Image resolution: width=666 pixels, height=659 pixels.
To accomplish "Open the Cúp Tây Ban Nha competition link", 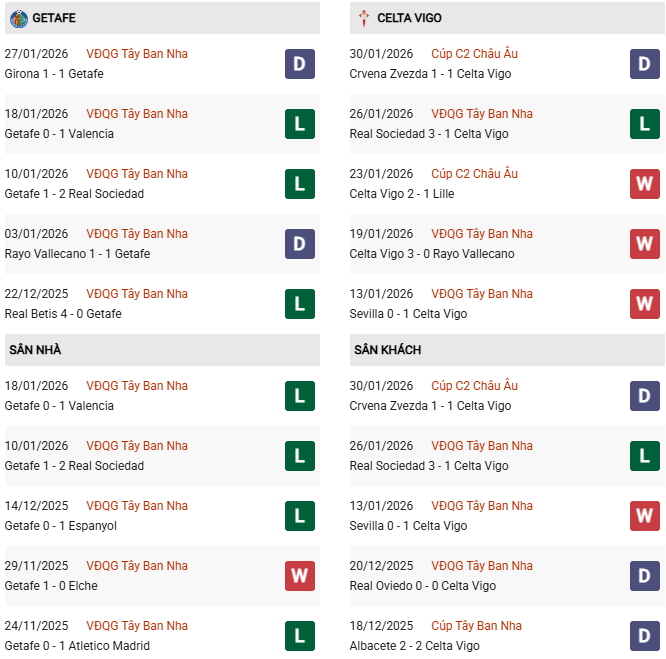I will tap(476, 626).
